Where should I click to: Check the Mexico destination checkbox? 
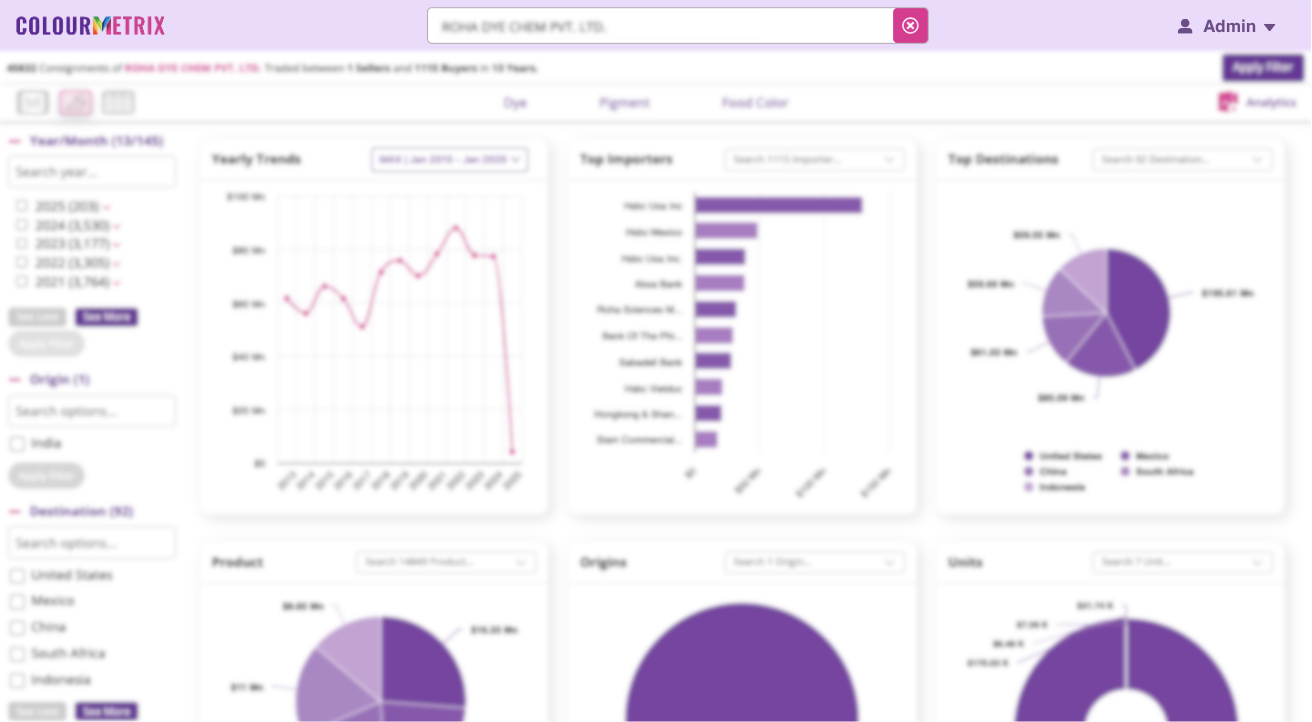pos(17,602)
